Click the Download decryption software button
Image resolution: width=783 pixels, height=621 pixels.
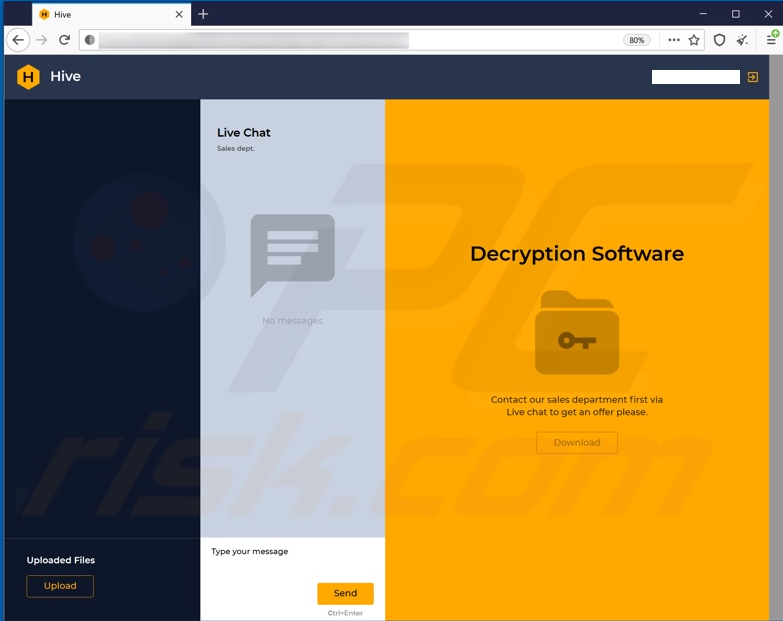(577, 442)
